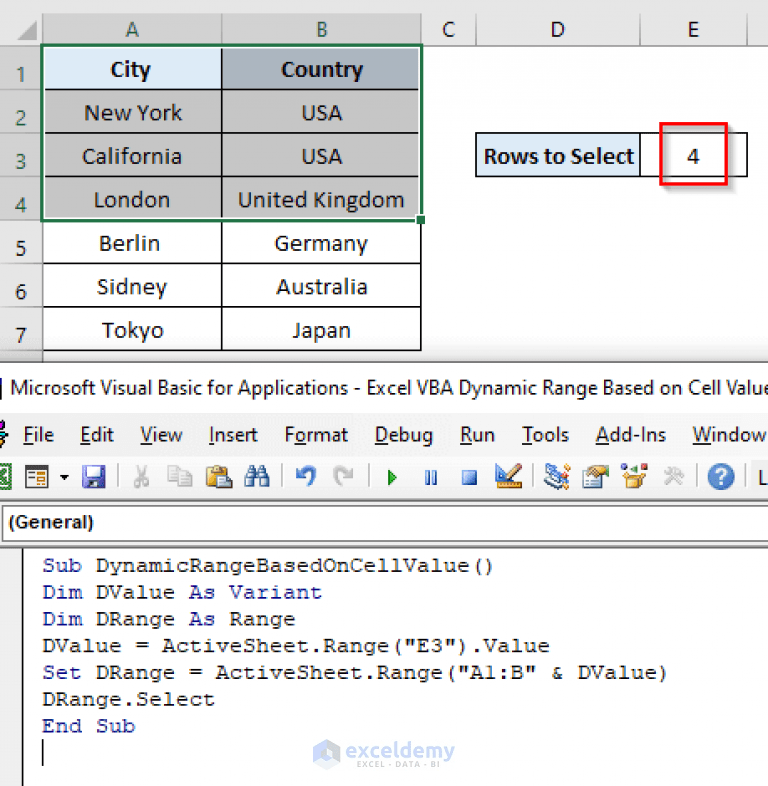Screen dimensions: 768x786
Task: Open the Window menu
Action: 729,435
